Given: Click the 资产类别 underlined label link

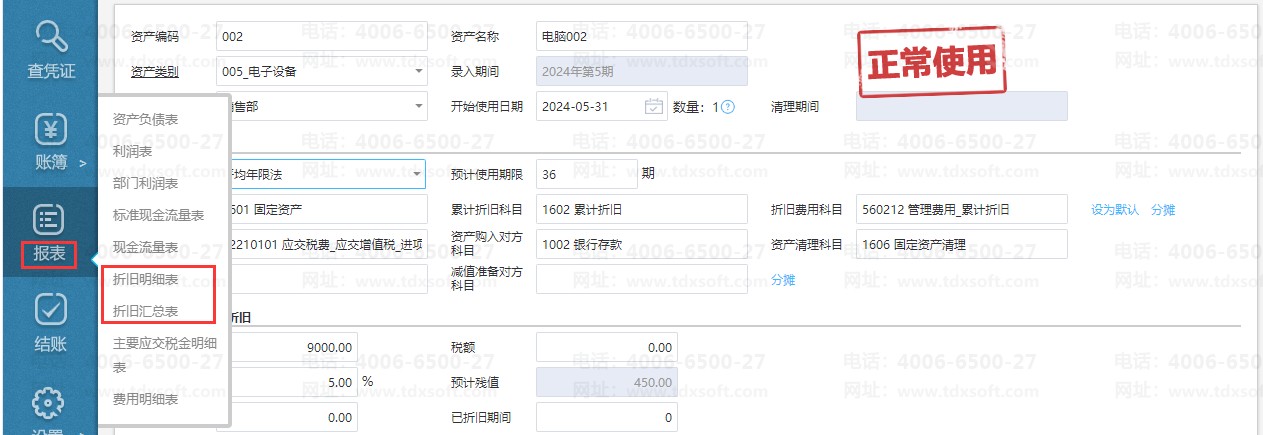Looking at the screenshot, I should click(x=155, y=71).
